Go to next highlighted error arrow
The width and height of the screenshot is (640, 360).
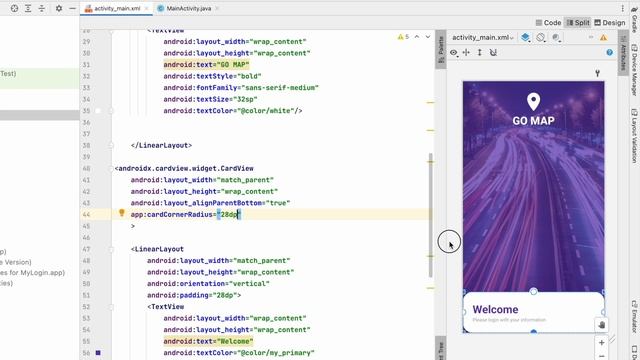[x=428, y=37]
